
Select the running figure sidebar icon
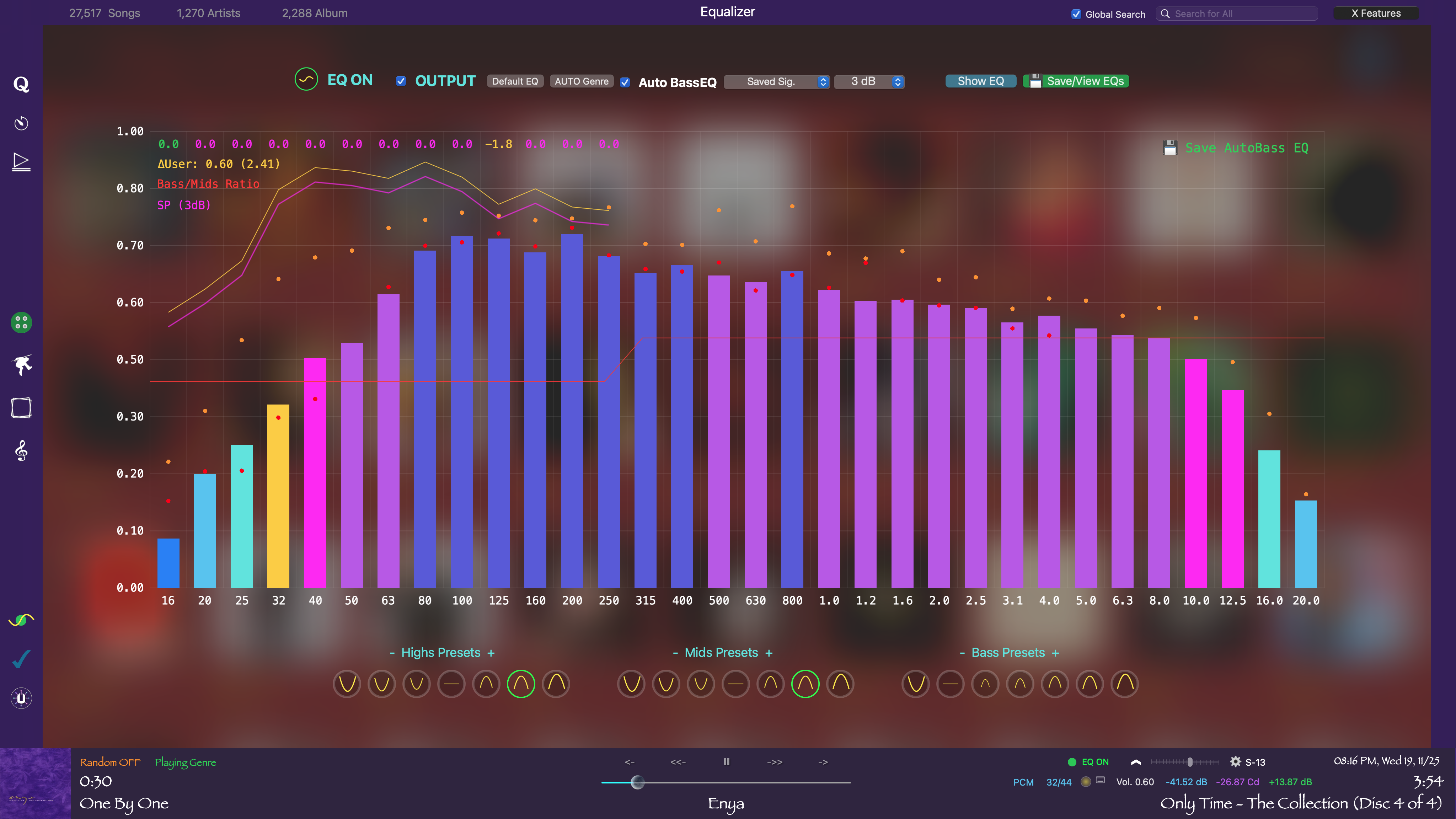coord(21,365)
